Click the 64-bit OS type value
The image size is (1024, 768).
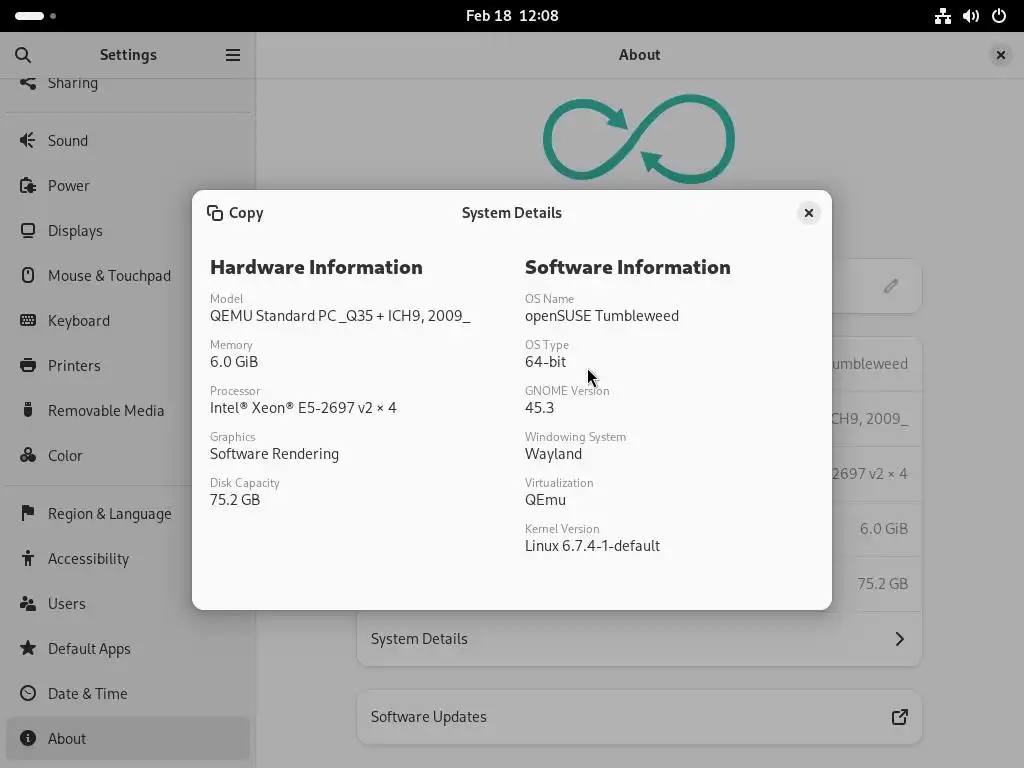pyautogui.click(x=545, y=362)
